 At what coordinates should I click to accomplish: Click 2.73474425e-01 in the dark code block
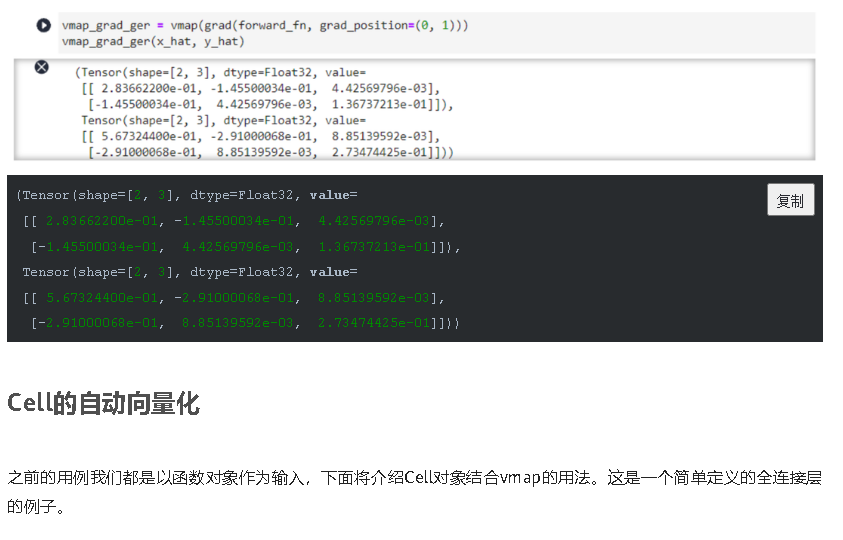click(x=373, y=323)
